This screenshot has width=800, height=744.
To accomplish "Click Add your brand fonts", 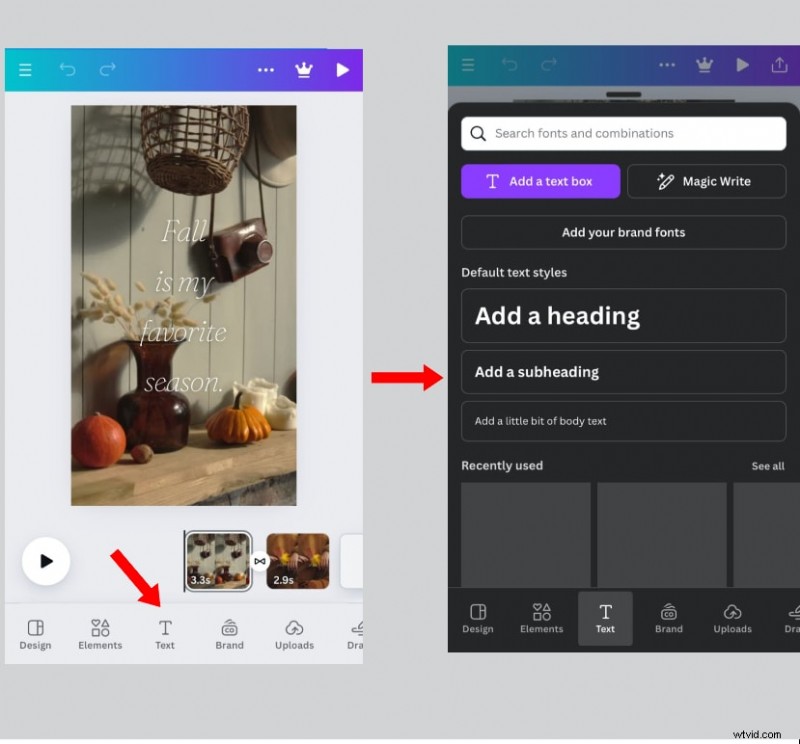I will pyautogui.click(x=623, y=232).
